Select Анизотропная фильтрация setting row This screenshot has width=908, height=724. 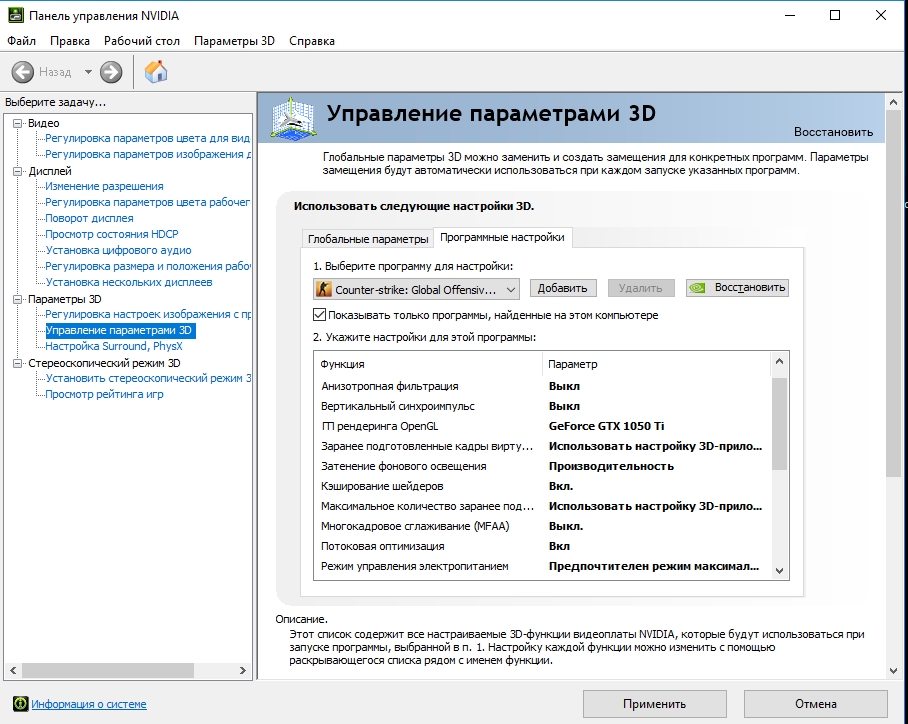543,386
